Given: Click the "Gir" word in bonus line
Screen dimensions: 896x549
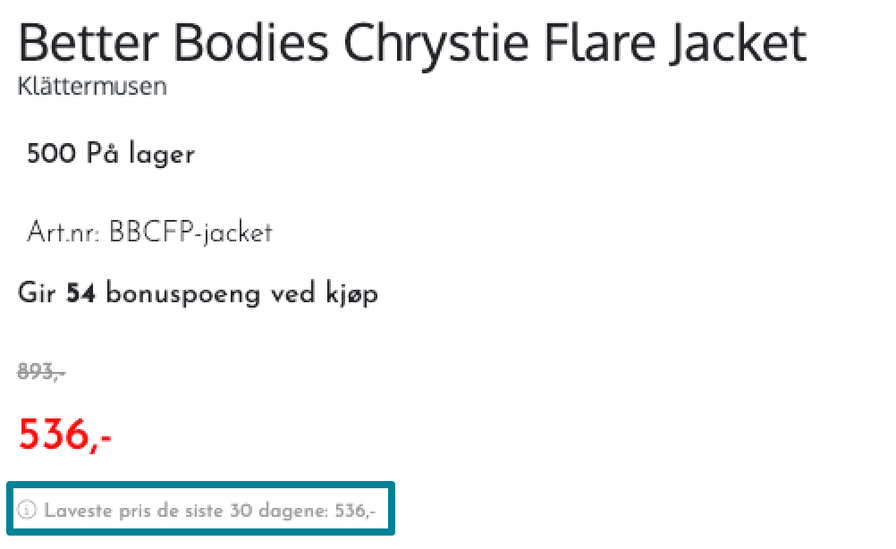Looking at the screenshot, I should (x=38, y=294).
